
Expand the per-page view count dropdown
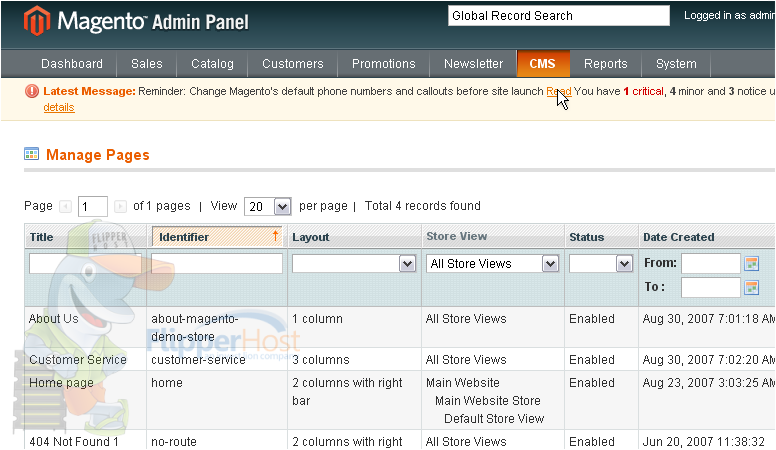point(268,206)
